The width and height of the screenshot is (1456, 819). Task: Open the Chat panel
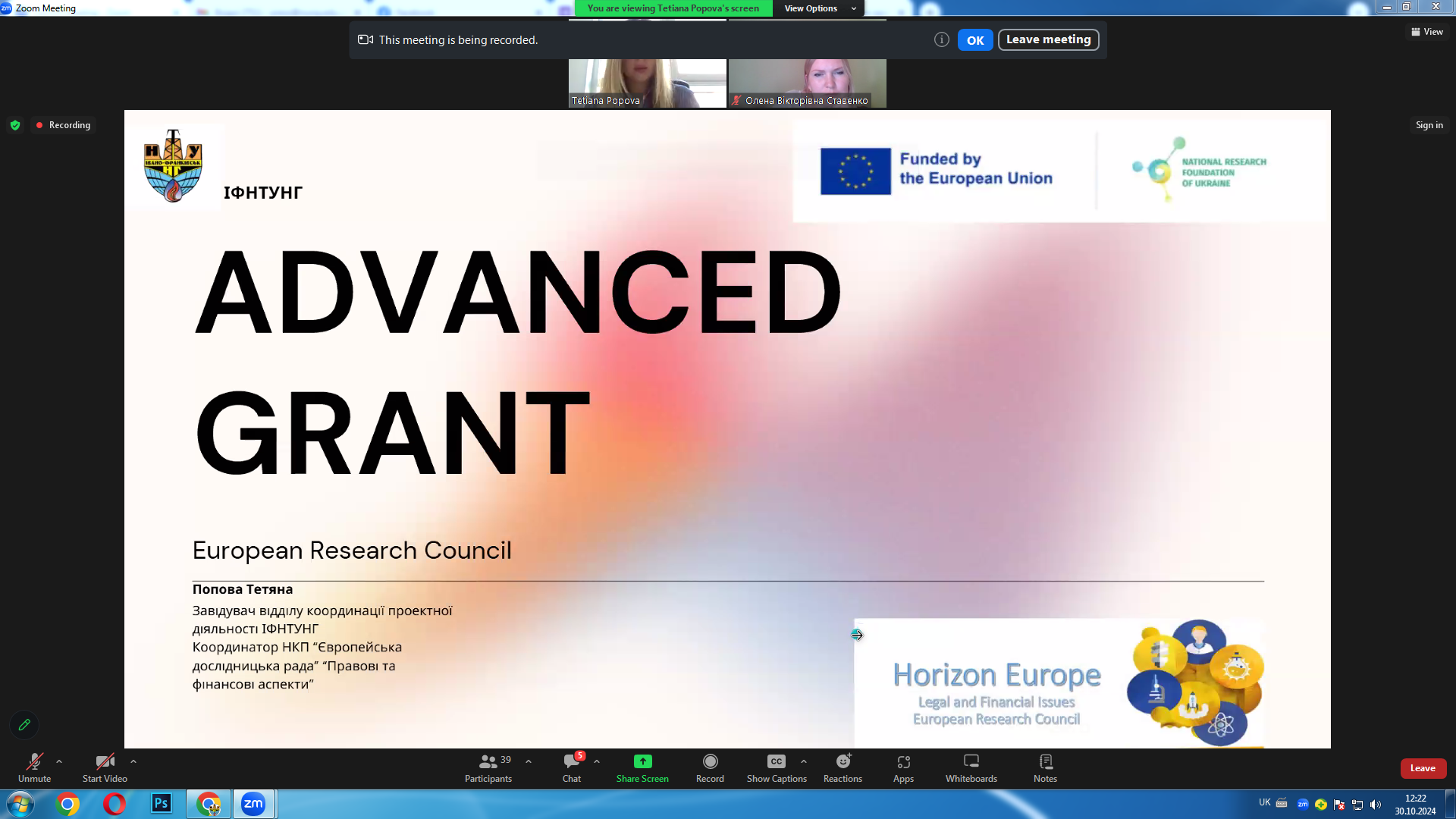(571, 761)
